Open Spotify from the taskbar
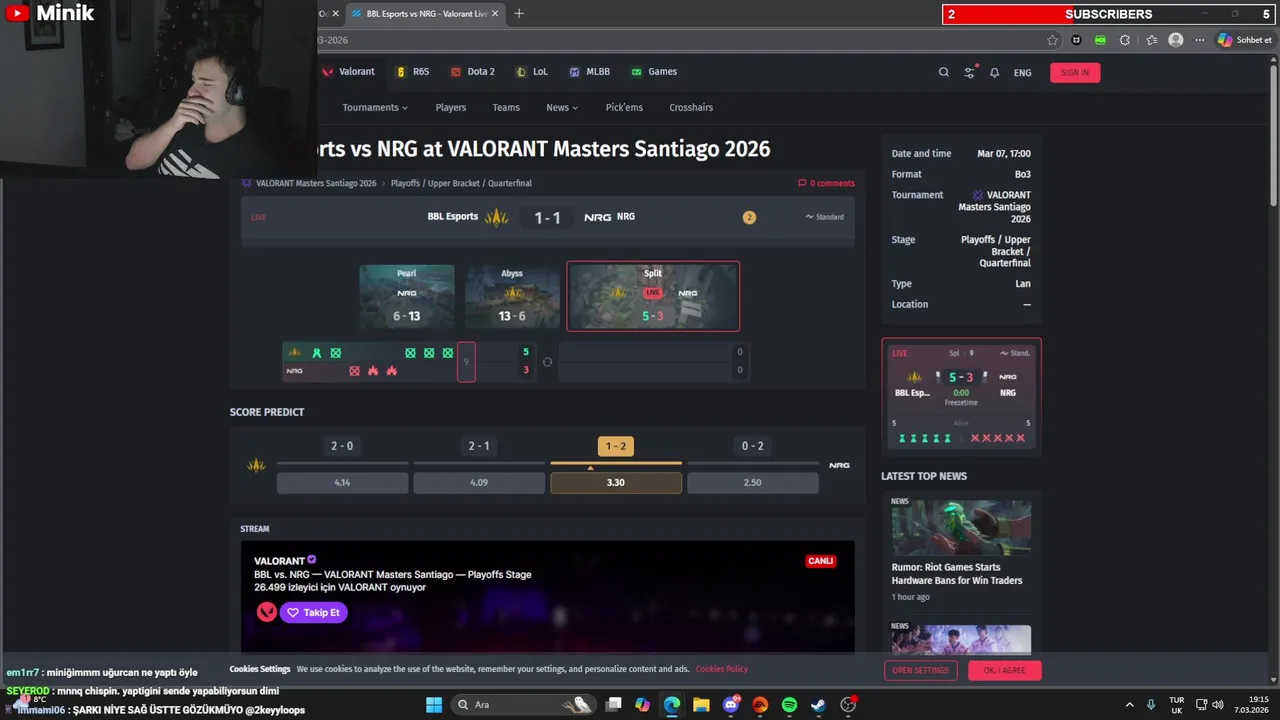This screenshot has height=720, width=1280. coord(789,705)
